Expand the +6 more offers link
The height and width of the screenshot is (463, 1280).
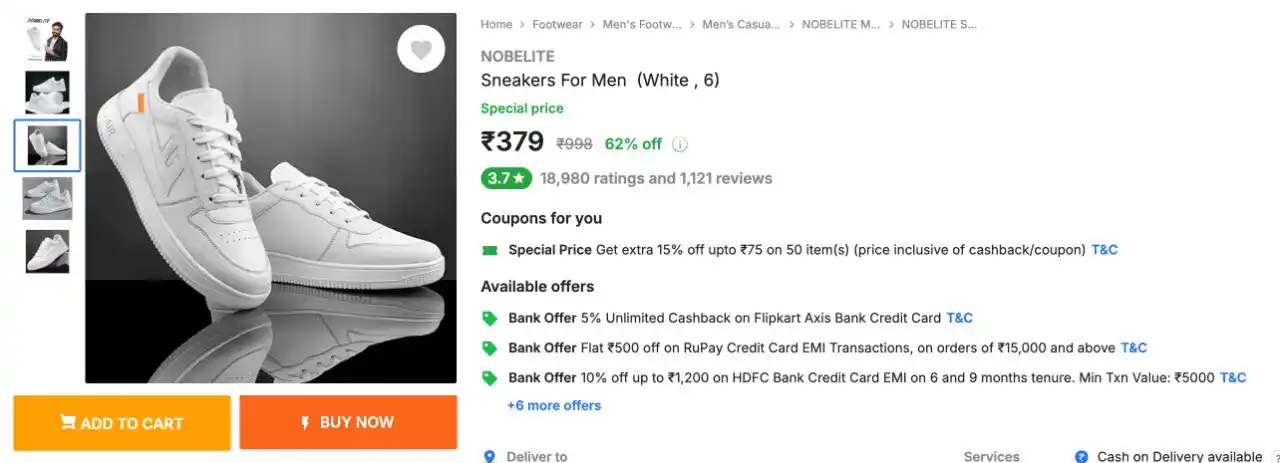(554, 405)
